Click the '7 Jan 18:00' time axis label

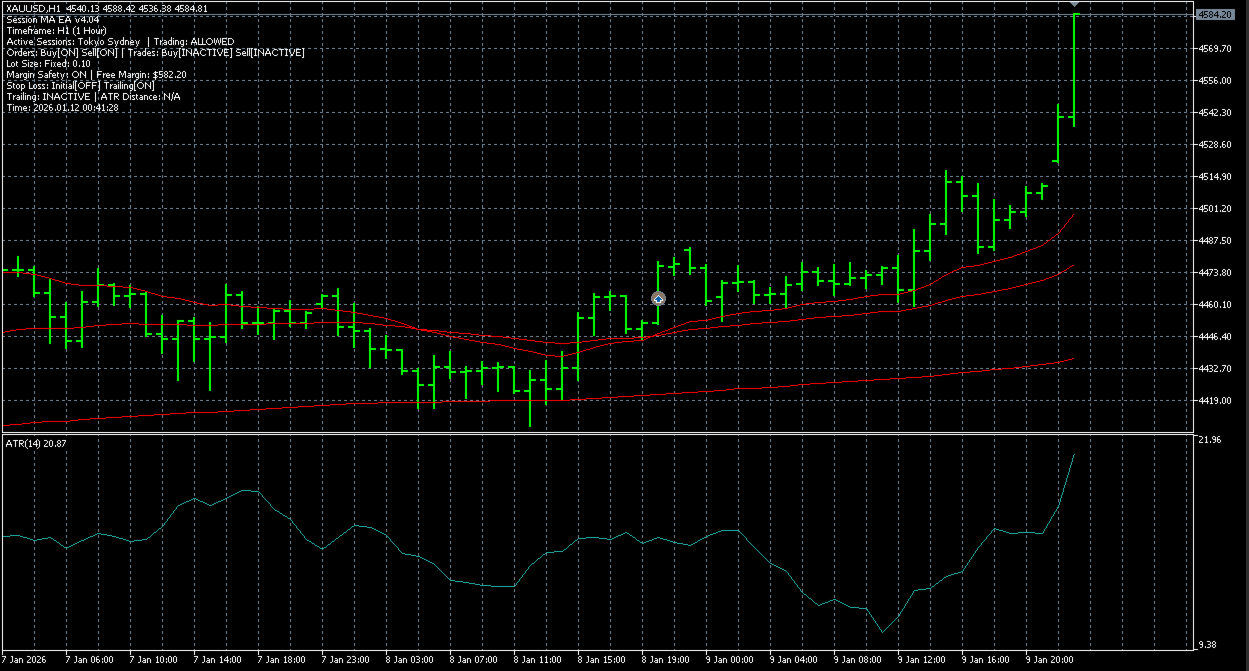click(282, 660)
